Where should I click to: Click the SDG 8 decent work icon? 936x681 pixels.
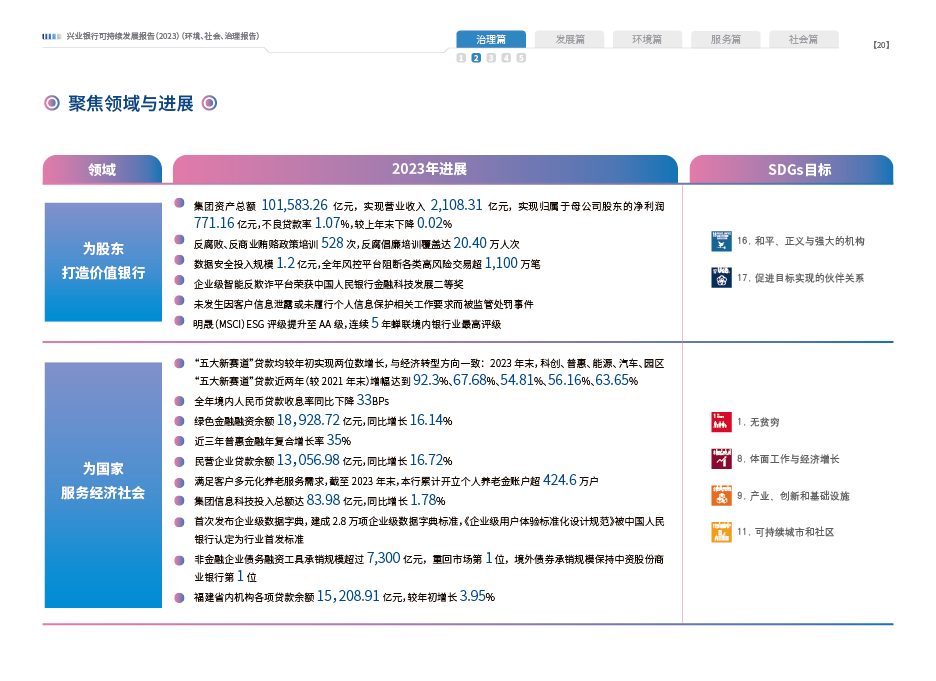(720, 459)
